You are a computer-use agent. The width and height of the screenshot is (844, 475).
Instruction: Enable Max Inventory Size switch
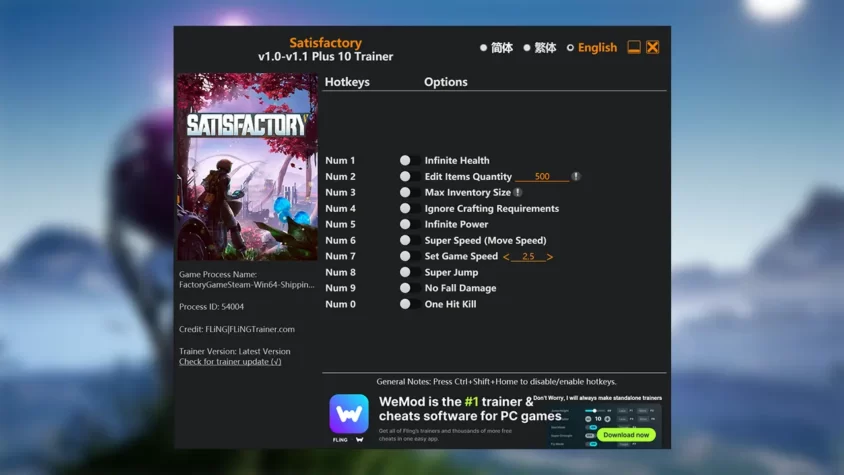(410, 192)
